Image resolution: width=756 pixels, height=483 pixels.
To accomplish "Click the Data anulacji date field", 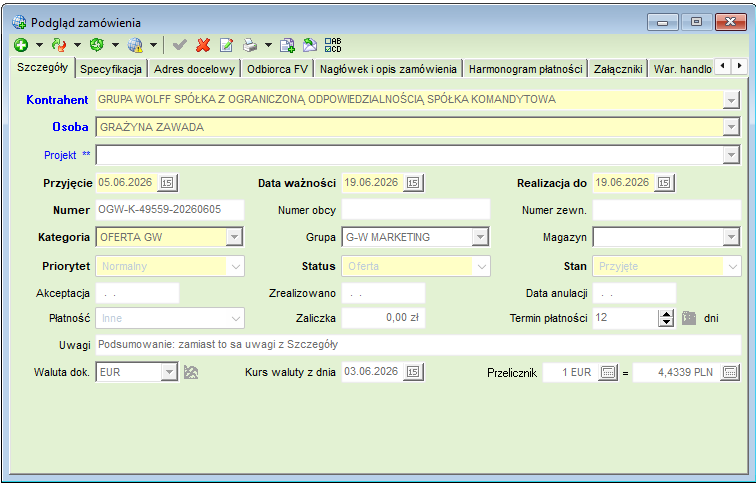I will (x=634, y=293).
